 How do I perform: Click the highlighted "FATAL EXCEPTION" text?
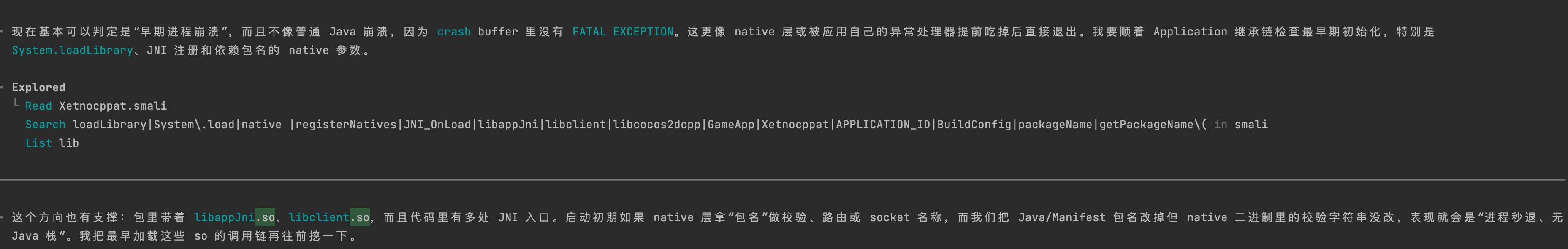coord(622,32)
